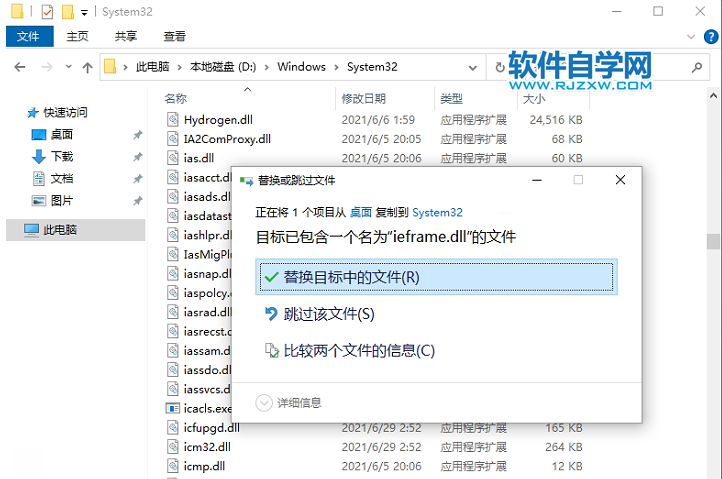Viewport: 722px width, 479px height.
Task: Click the Hydrogen.dll file icon
Action: 173,120
